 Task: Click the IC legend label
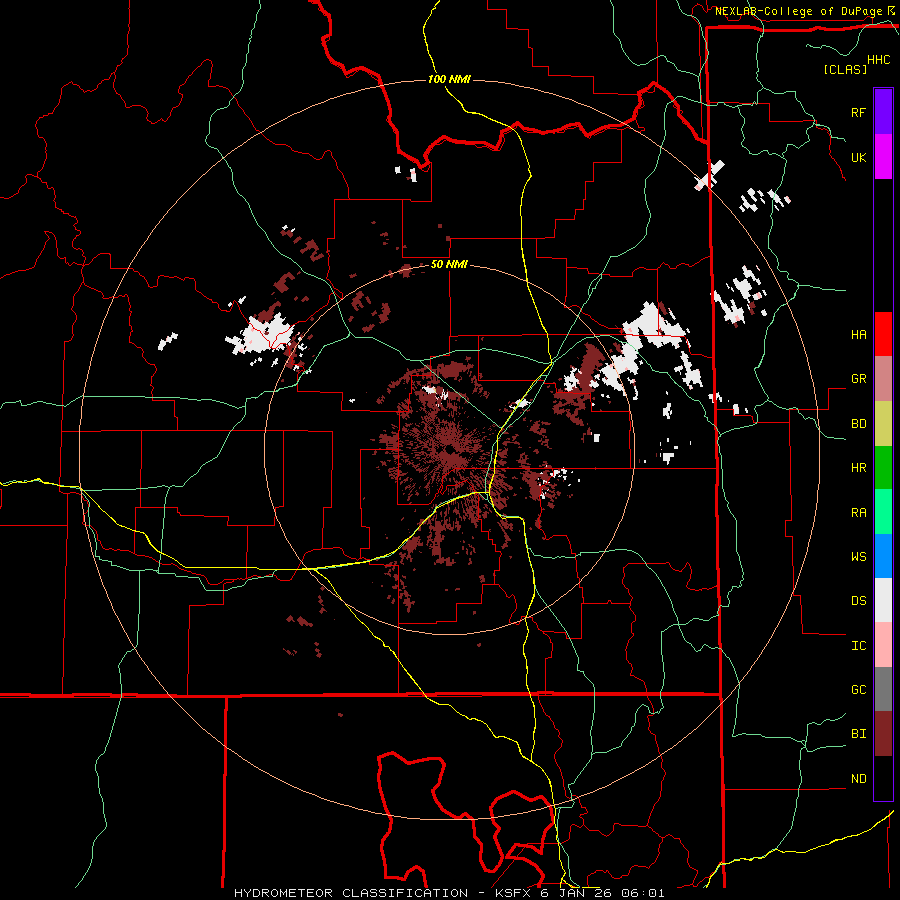[x=858, y=646]
